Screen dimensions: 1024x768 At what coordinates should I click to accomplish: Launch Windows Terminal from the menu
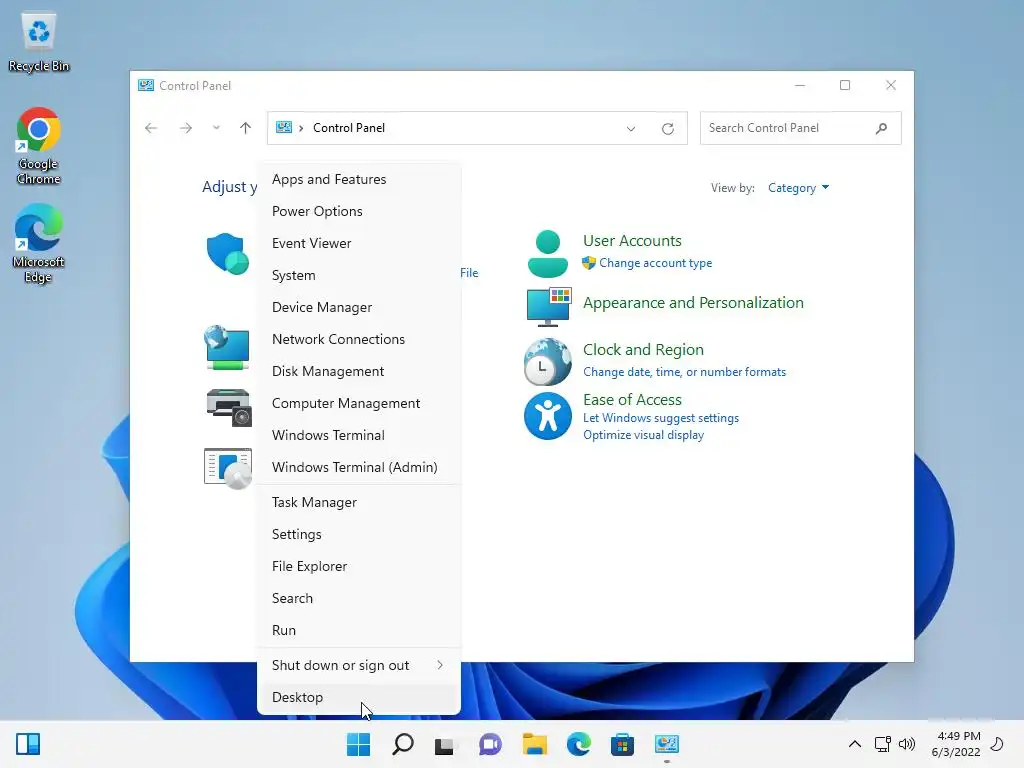(359, 436)
